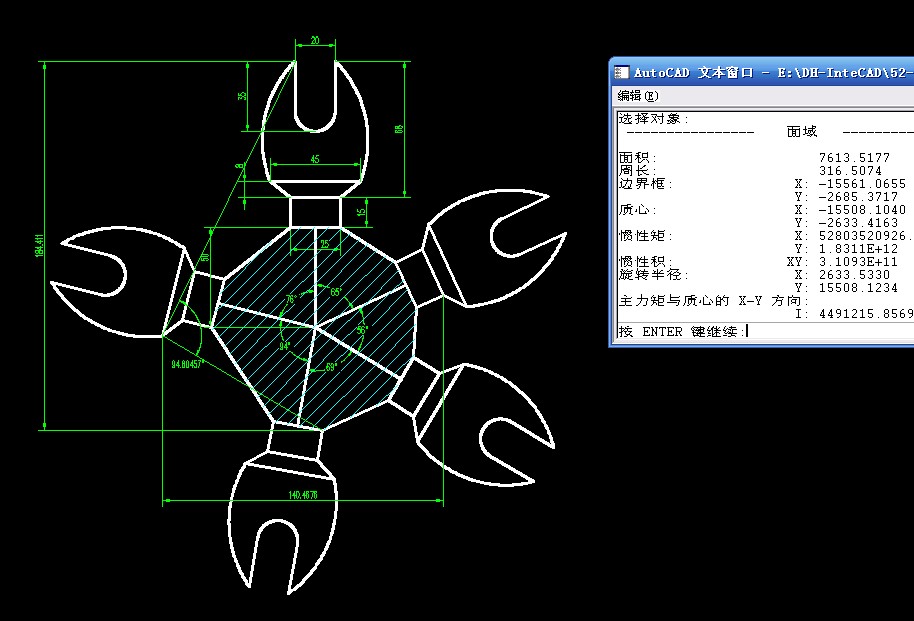Viewport: 914px width, 621px height.
Task: Select radius of gyration value 15508.1234
Action: pos(858,287)
